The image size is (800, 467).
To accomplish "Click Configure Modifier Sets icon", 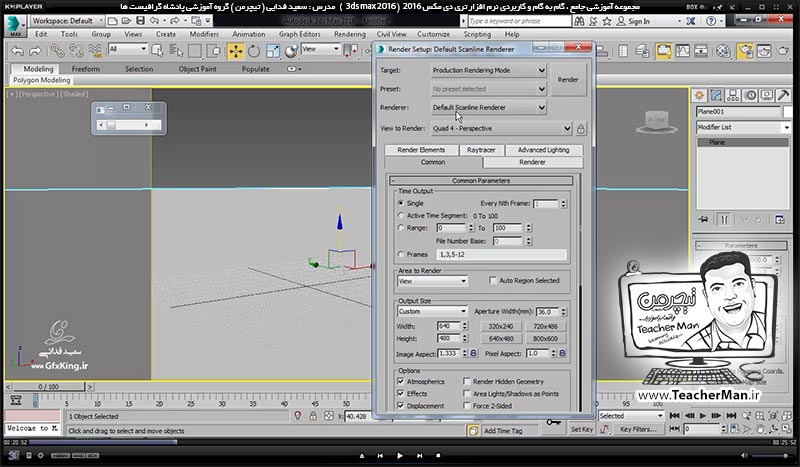I will tap(780, 219).
